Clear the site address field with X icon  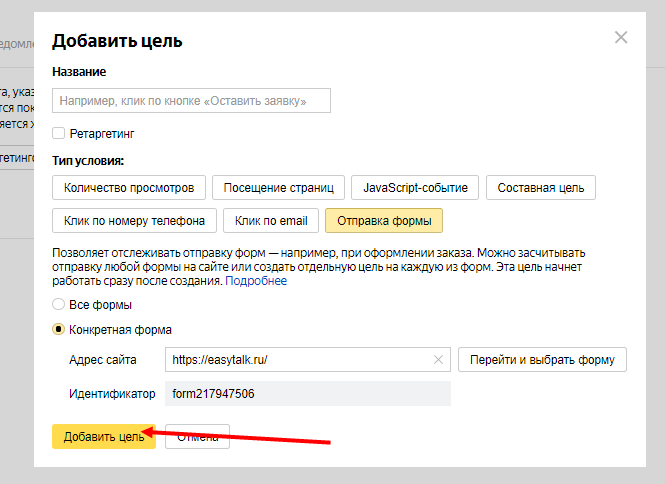[x=438, y=360]
